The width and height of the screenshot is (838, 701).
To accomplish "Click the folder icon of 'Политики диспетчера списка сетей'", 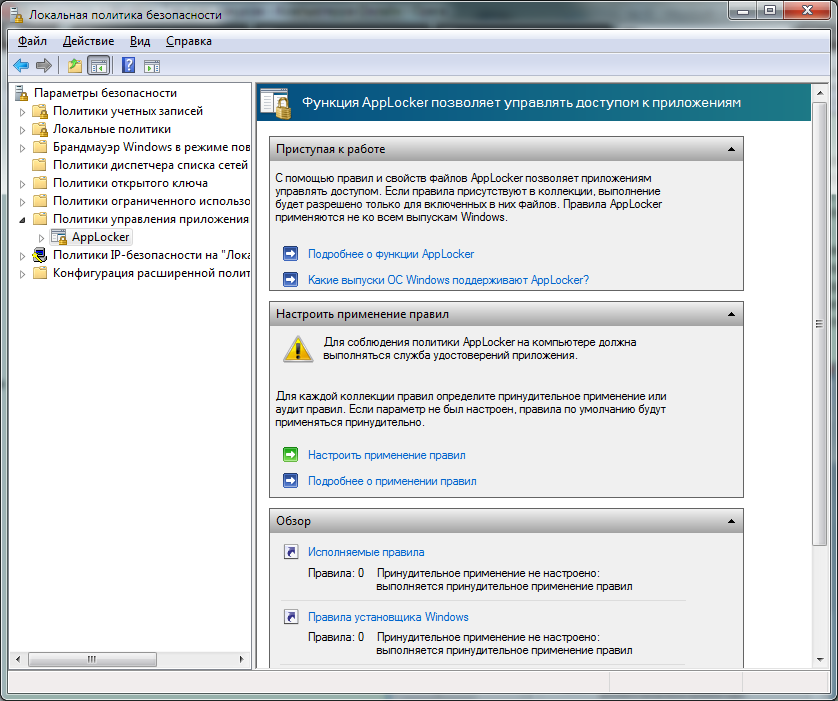I will [x=40, y=165].
